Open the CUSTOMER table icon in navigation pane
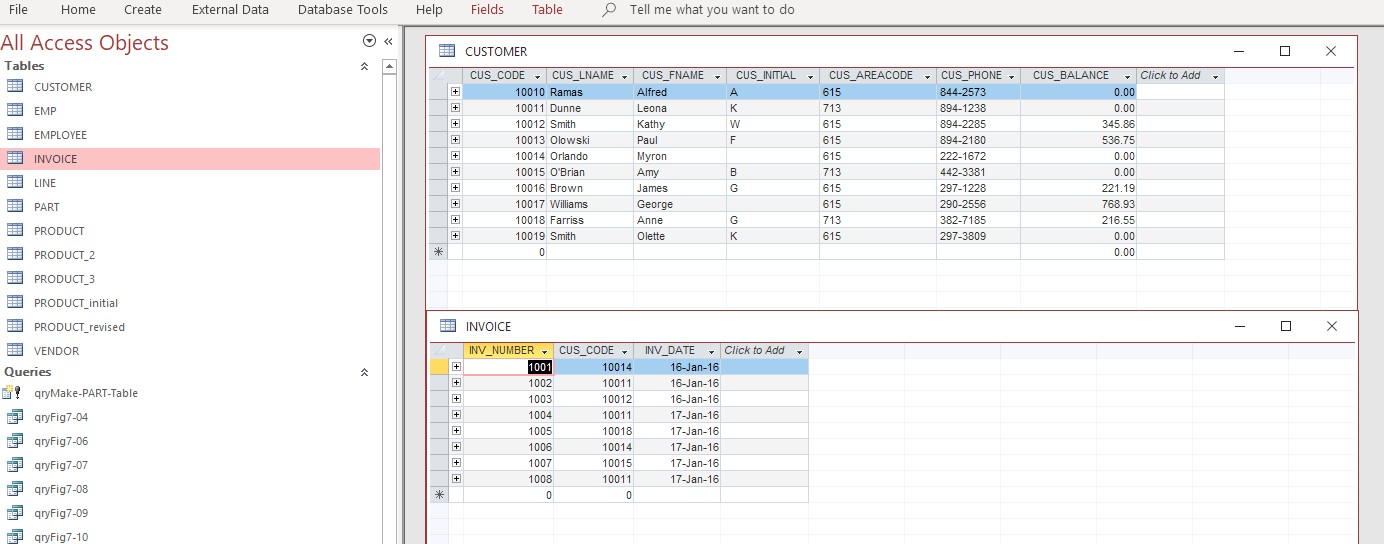1384x544 pixels. [x=15, y=87]
